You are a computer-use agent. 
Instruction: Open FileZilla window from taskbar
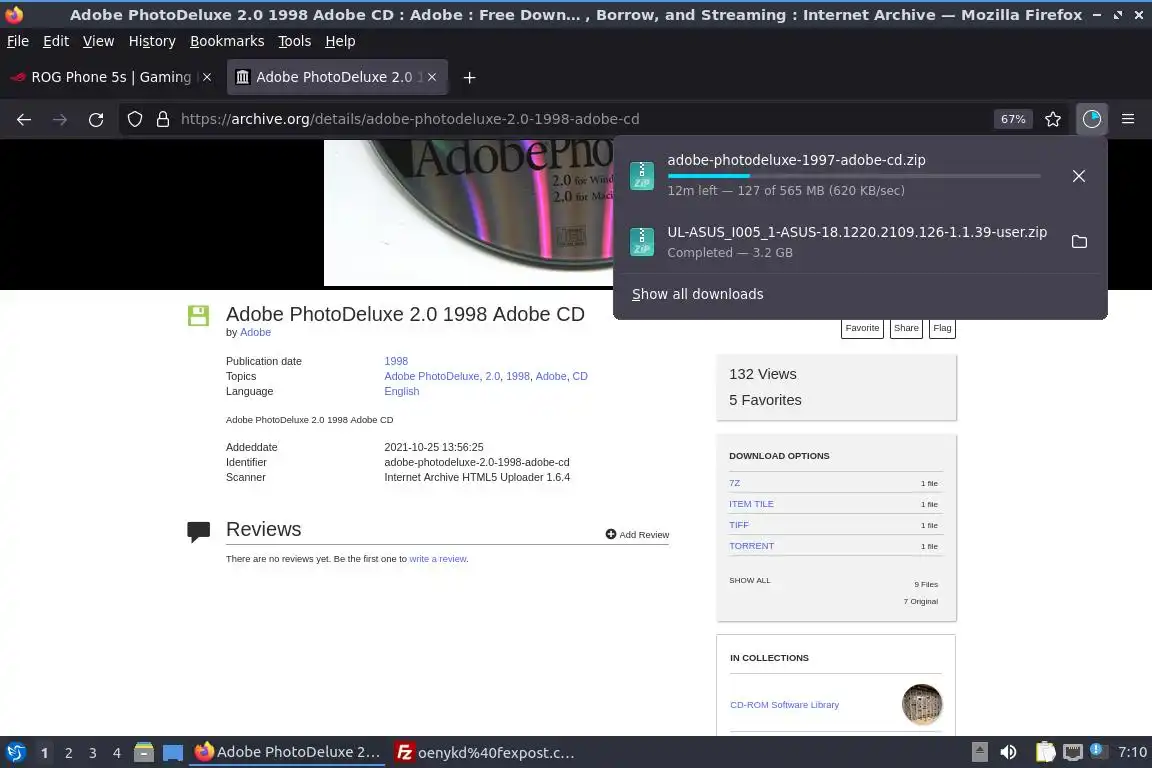[x=485, y=753]
